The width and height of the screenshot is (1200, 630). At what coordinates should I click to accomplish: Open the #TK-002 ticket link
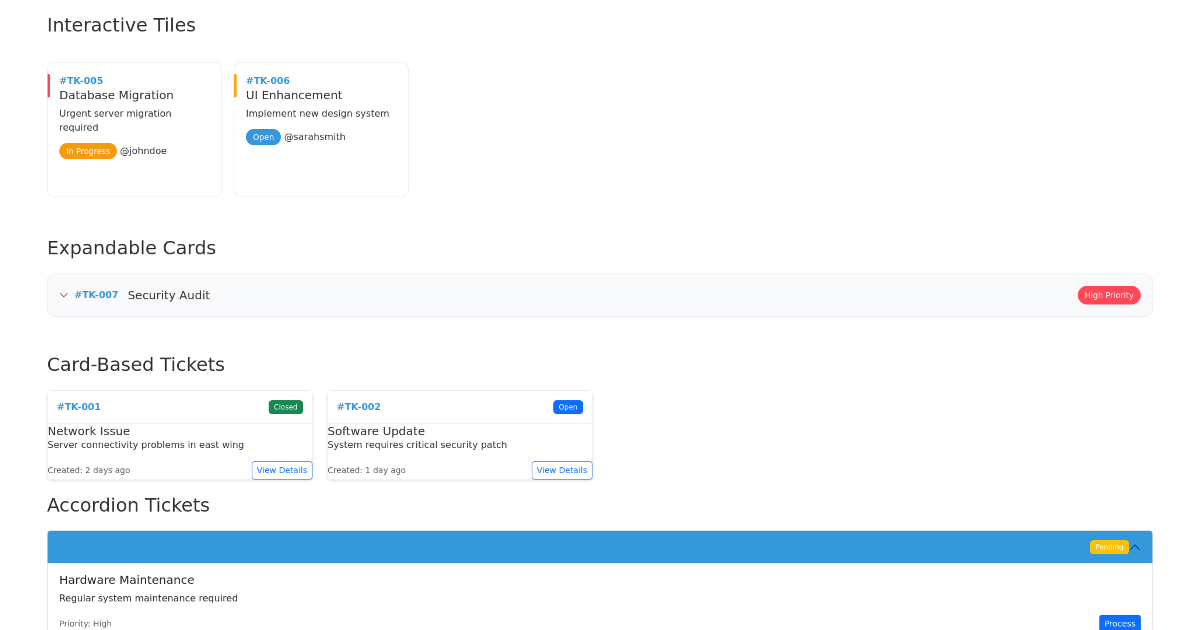357,406
